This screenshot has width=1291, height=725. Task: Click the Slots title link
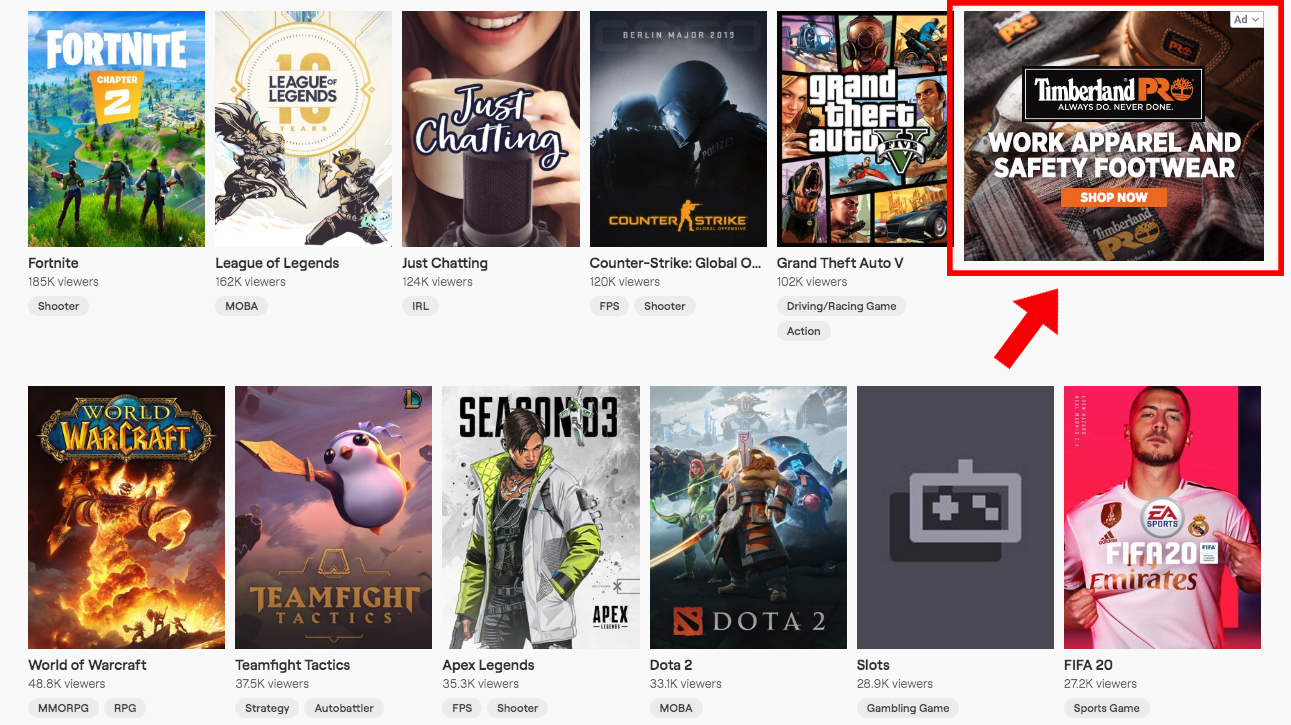point(873,665)
